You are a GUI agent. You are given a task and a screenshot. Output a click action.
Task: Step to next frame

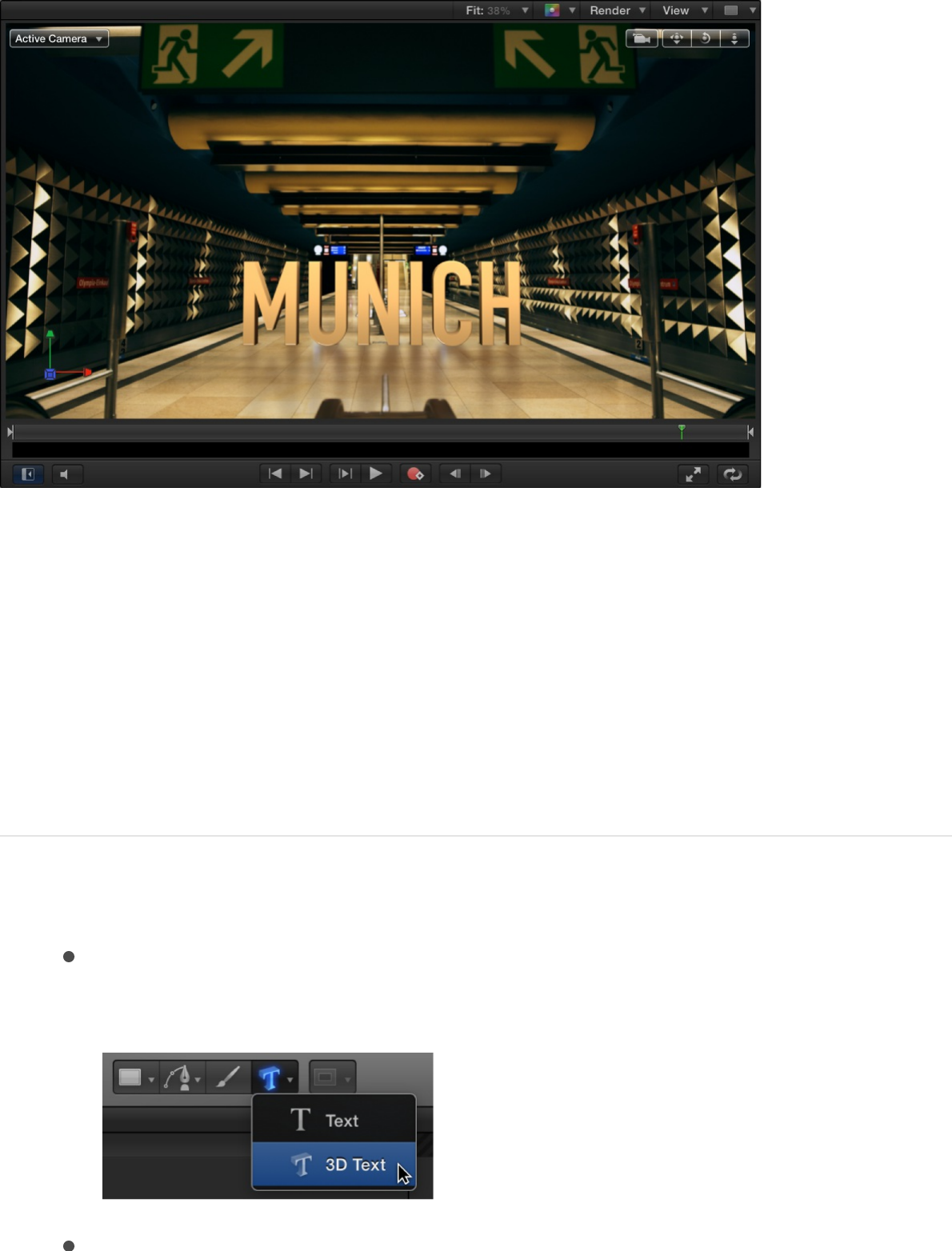click(x=486, y=474)
